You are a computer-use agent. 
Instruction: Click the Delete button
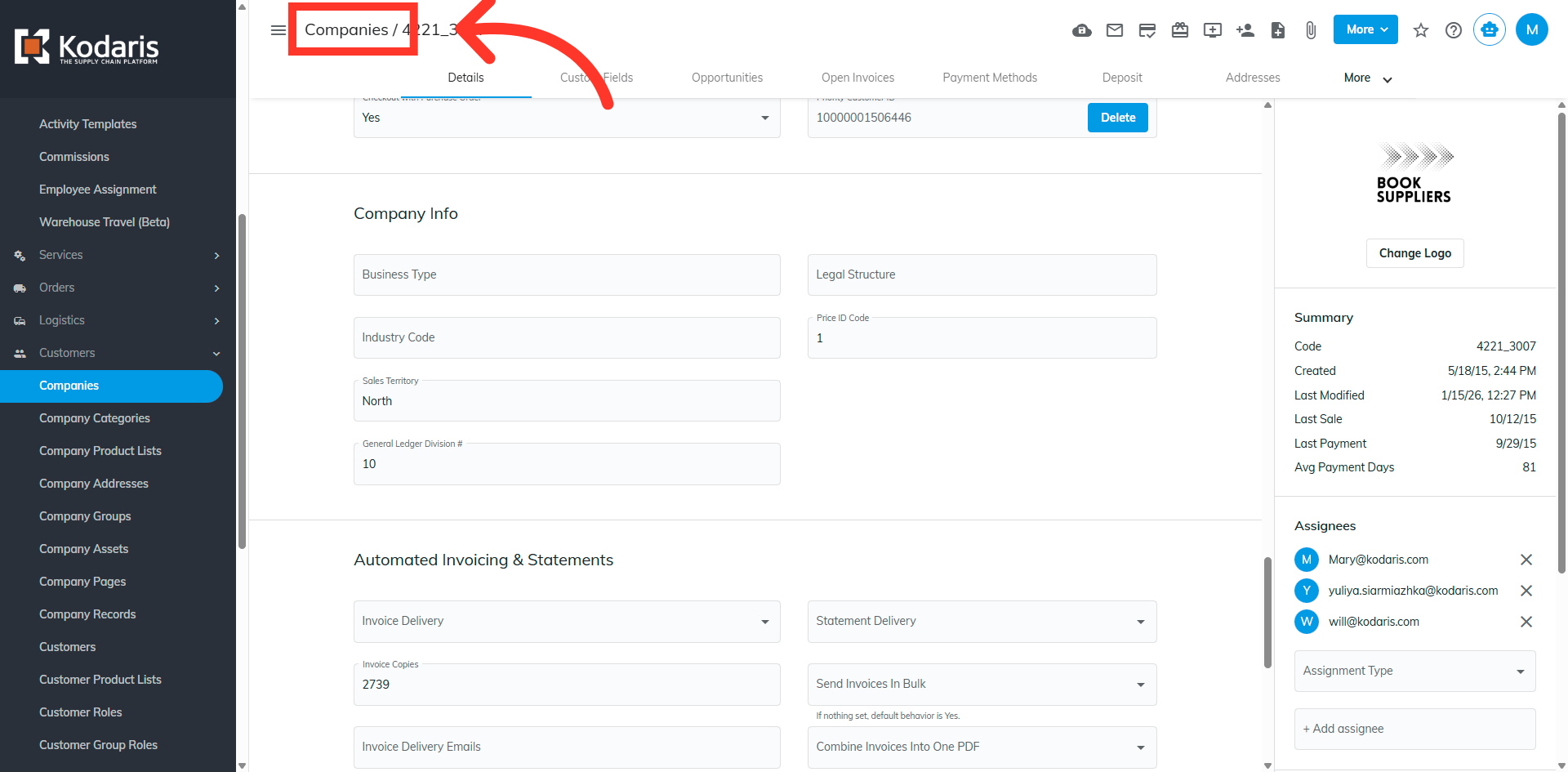tap(1118, 118)
